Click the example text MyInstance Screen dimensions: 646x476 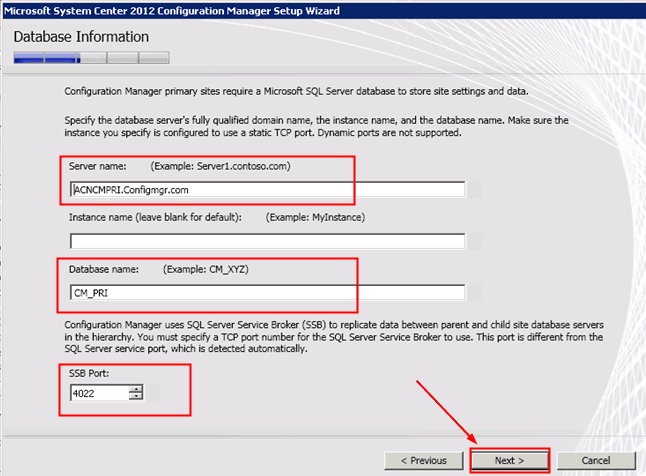[x=315, y=217]
